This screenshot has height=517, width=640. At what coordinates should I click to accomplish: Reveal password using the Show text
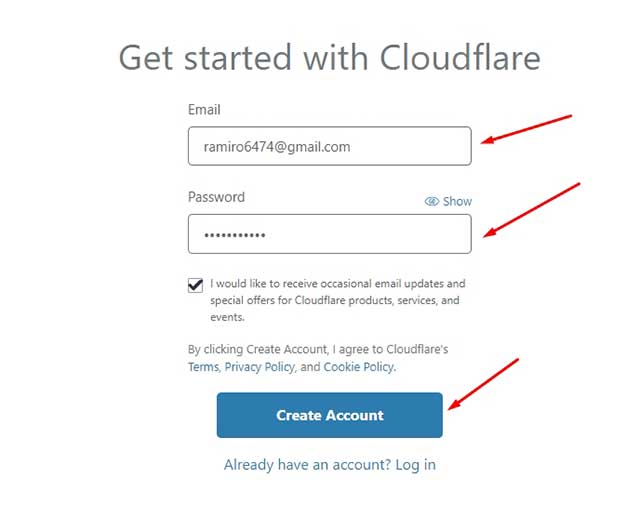(457, 201)
